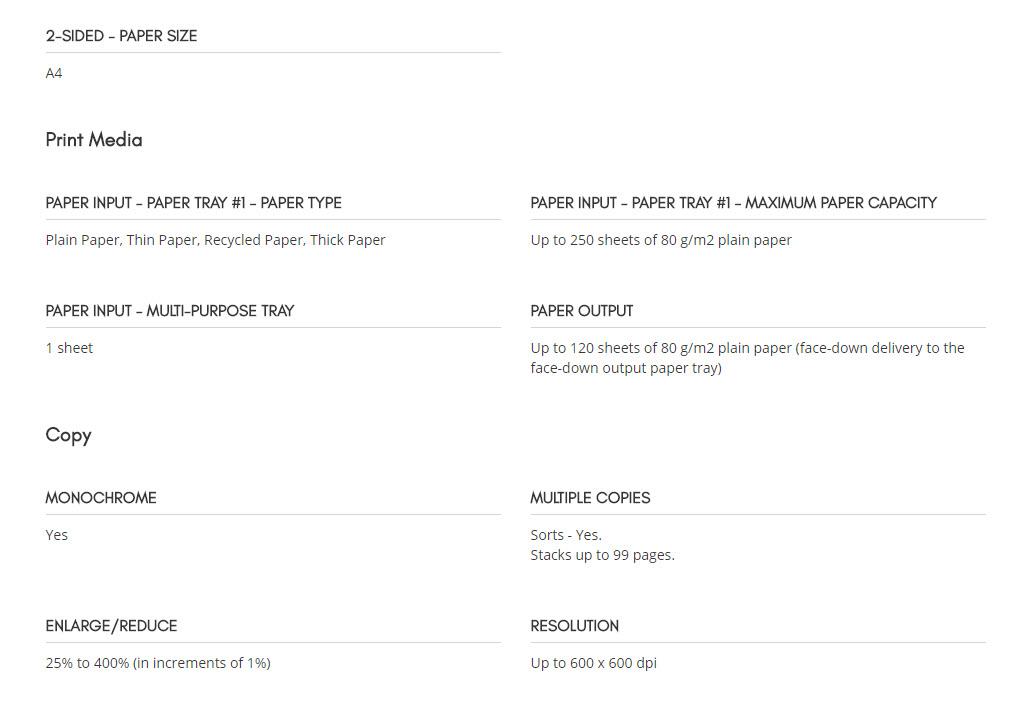Click the MONOCHROME heading
1023x712 pixels.
(101, 498)
